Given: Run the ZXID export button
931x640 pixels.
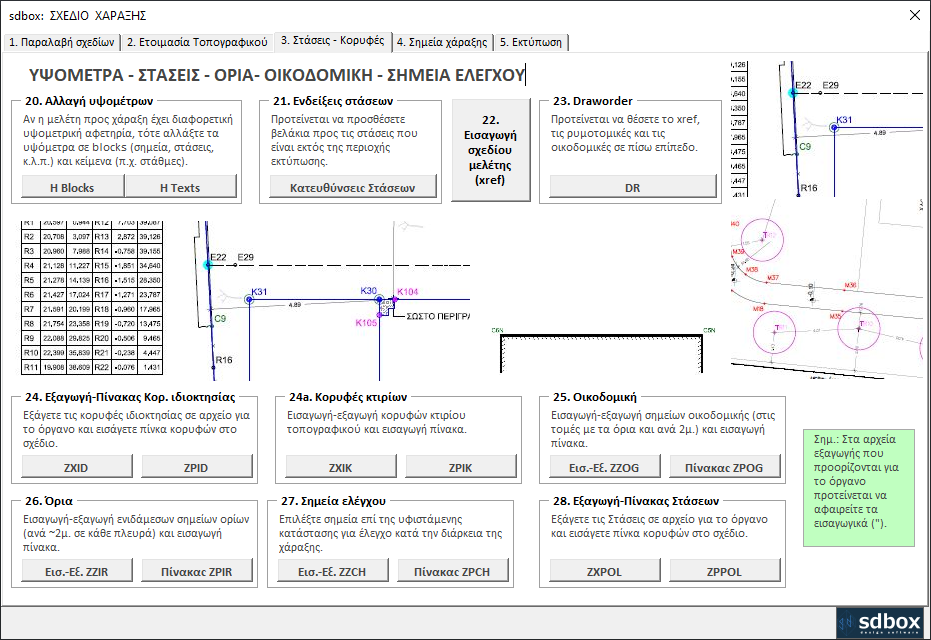Looking at the screenshot, I should click(77, 468).
